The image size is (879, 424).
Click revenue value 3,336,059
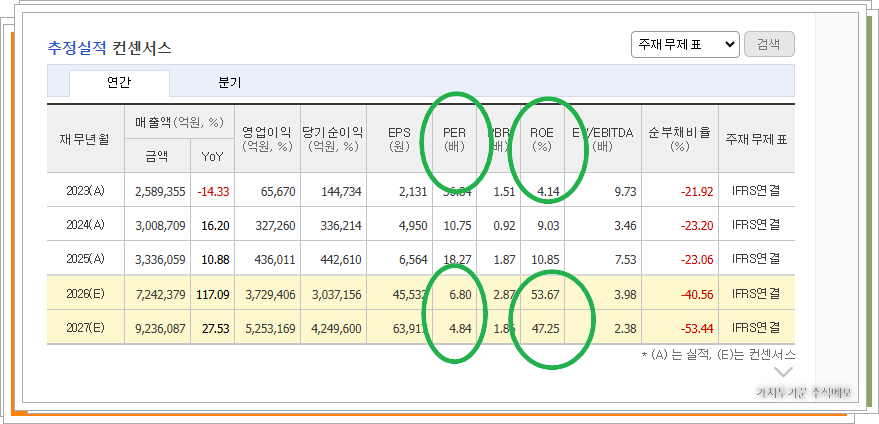click(x=160, y=260)
